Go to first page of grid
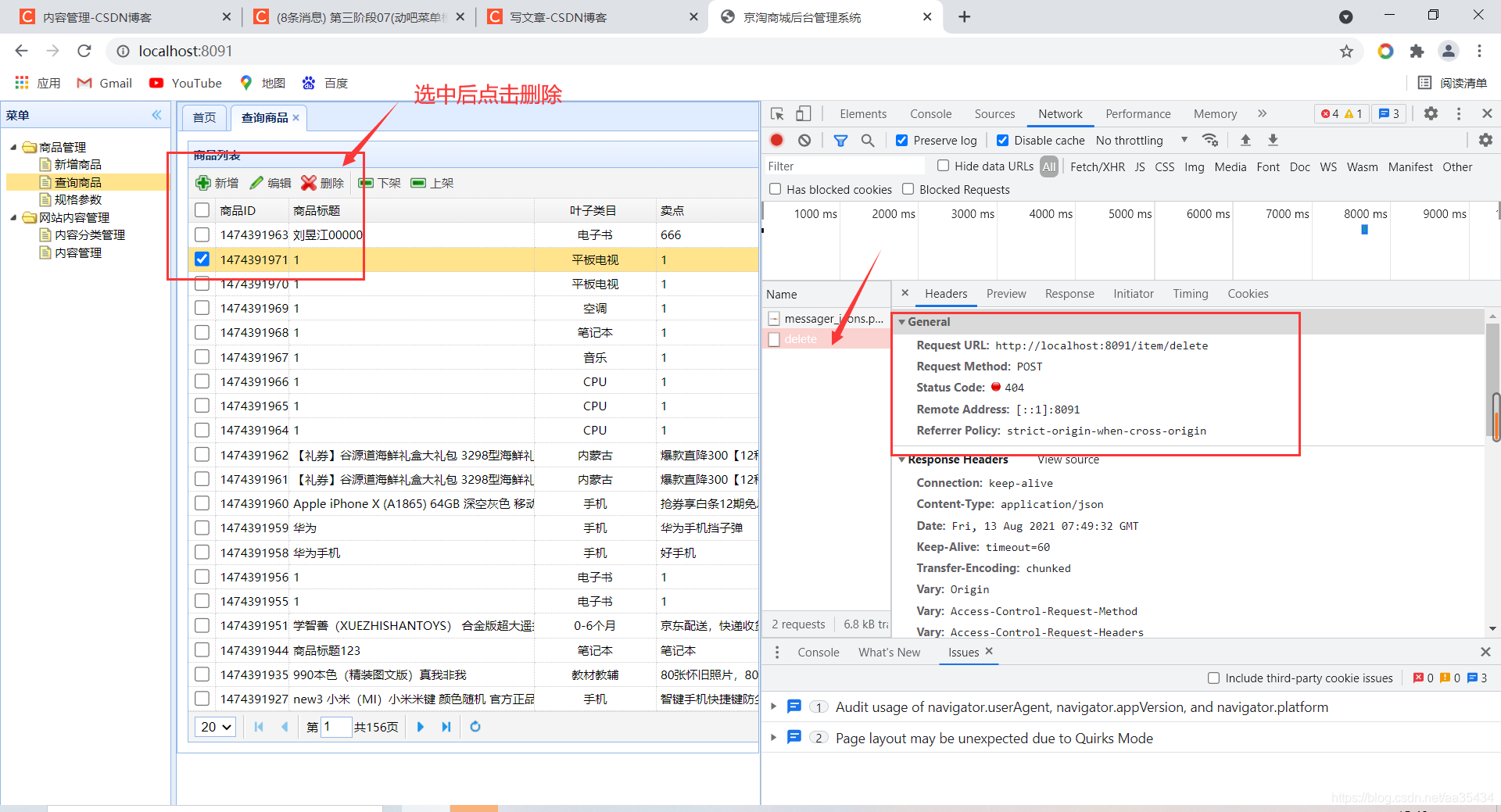This screenshot has width=1501, height=812. 259,727
